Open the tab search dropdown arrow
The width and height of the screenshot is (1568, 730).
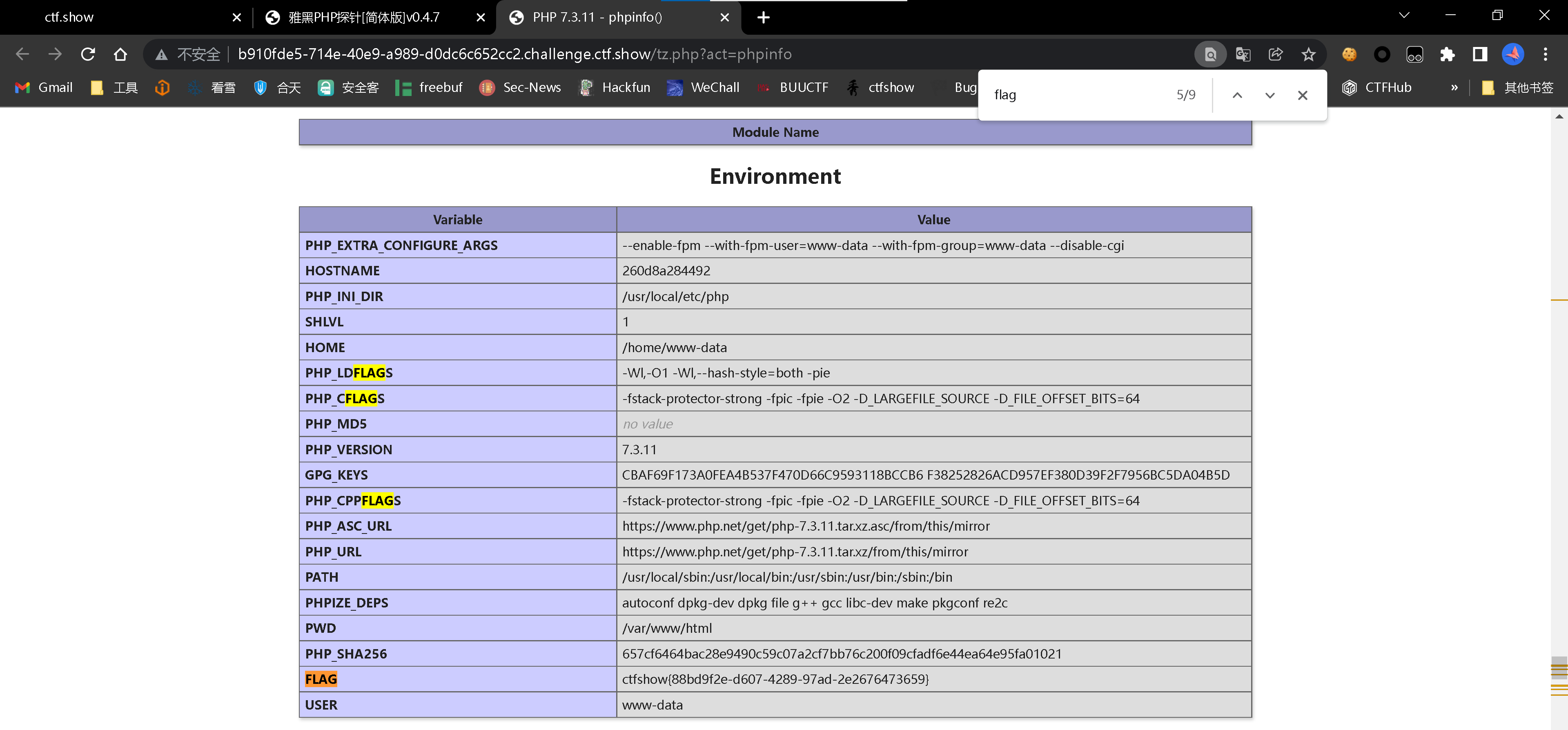pos(1404,16)
